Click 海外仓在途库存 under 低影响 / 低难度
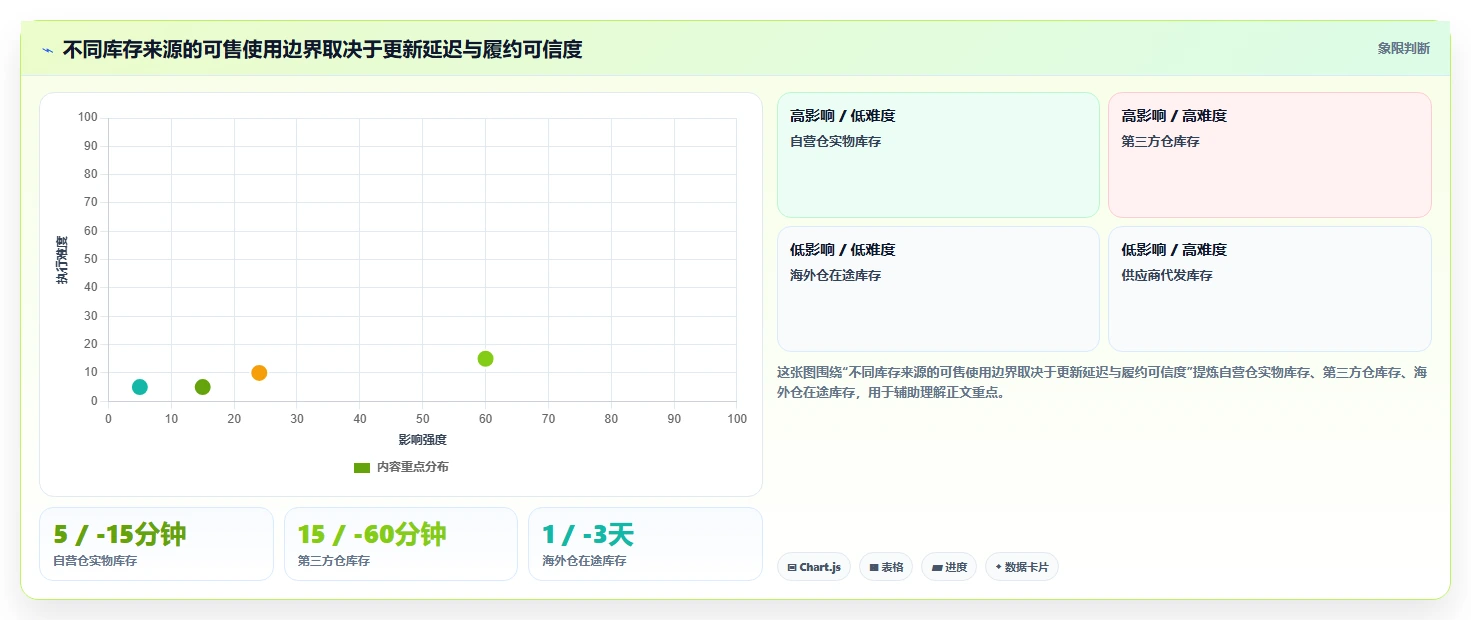 point(836,275)
